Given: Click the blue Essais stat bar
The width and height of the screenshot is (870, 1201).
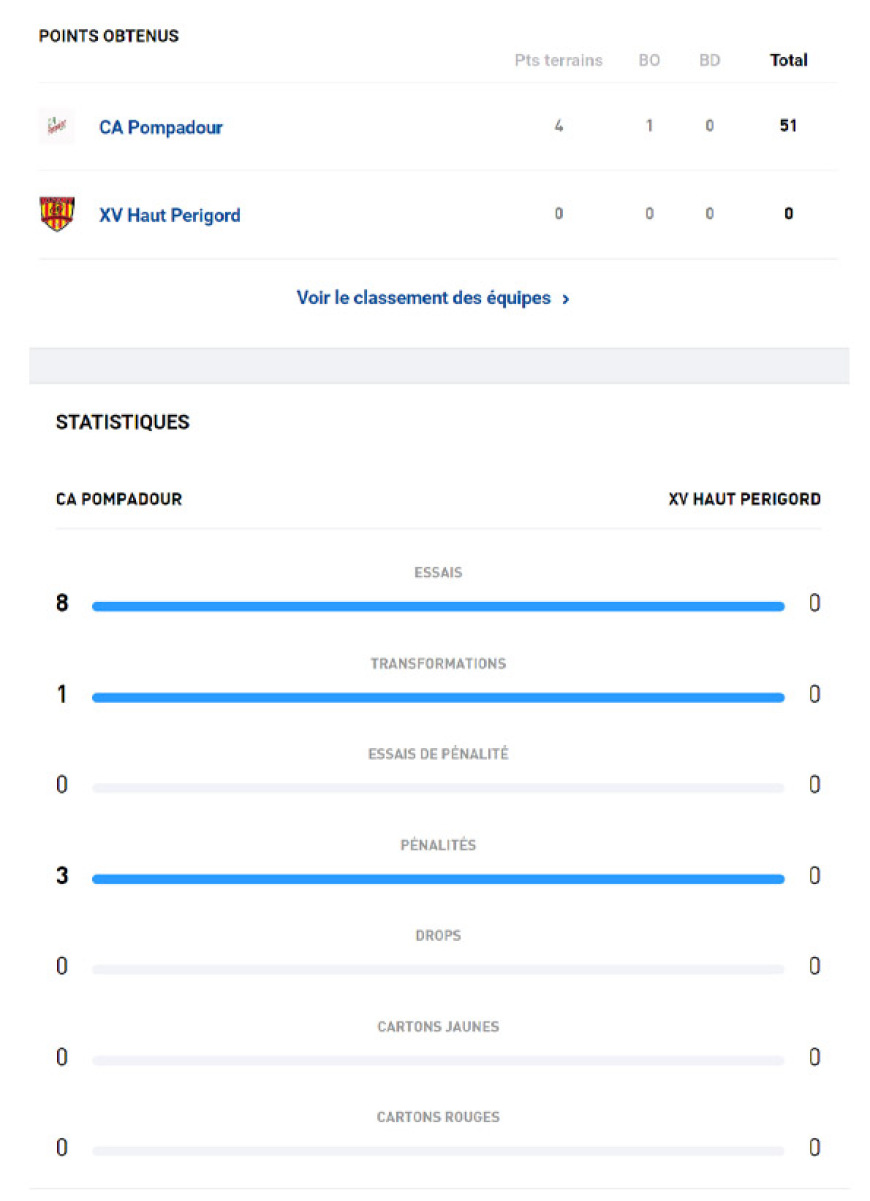Looking at the screenshot, I should 438,606.
